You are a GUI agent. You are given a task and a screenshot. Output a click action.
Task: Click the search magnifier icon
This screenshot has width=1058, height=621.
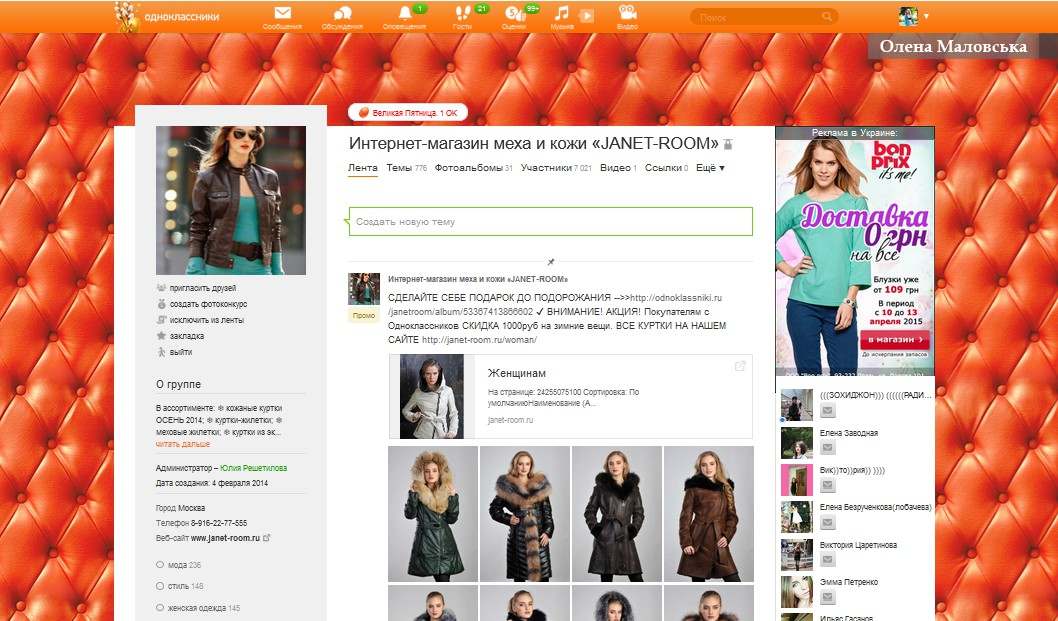point(827,17)
